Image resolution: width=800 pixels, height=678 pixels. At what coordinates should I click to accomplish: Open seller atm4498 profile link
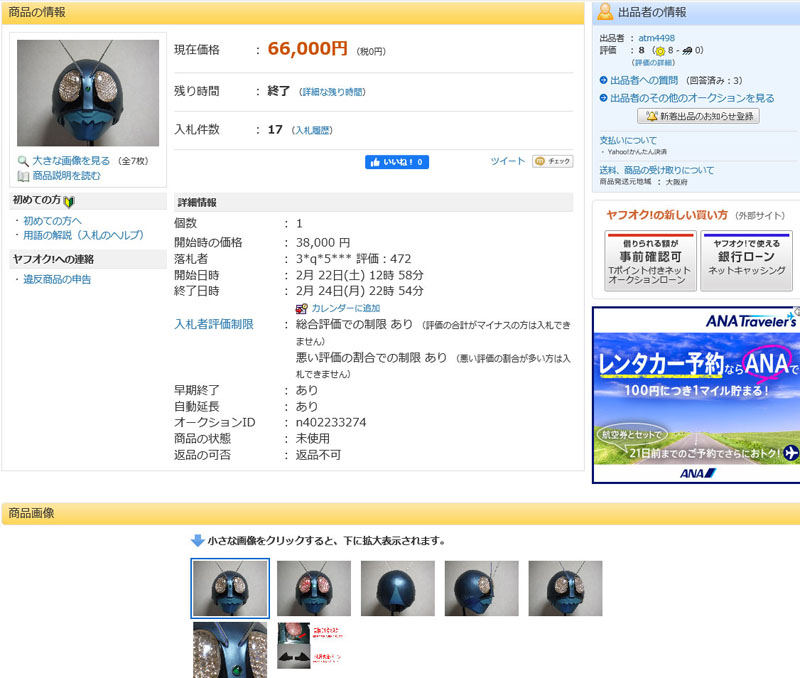pyautogui.click(x=656, y=38)
